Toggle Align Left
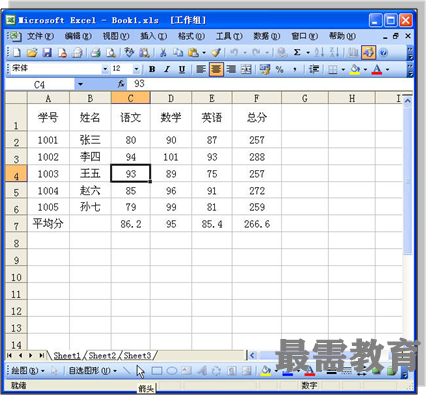 [201, 69]
